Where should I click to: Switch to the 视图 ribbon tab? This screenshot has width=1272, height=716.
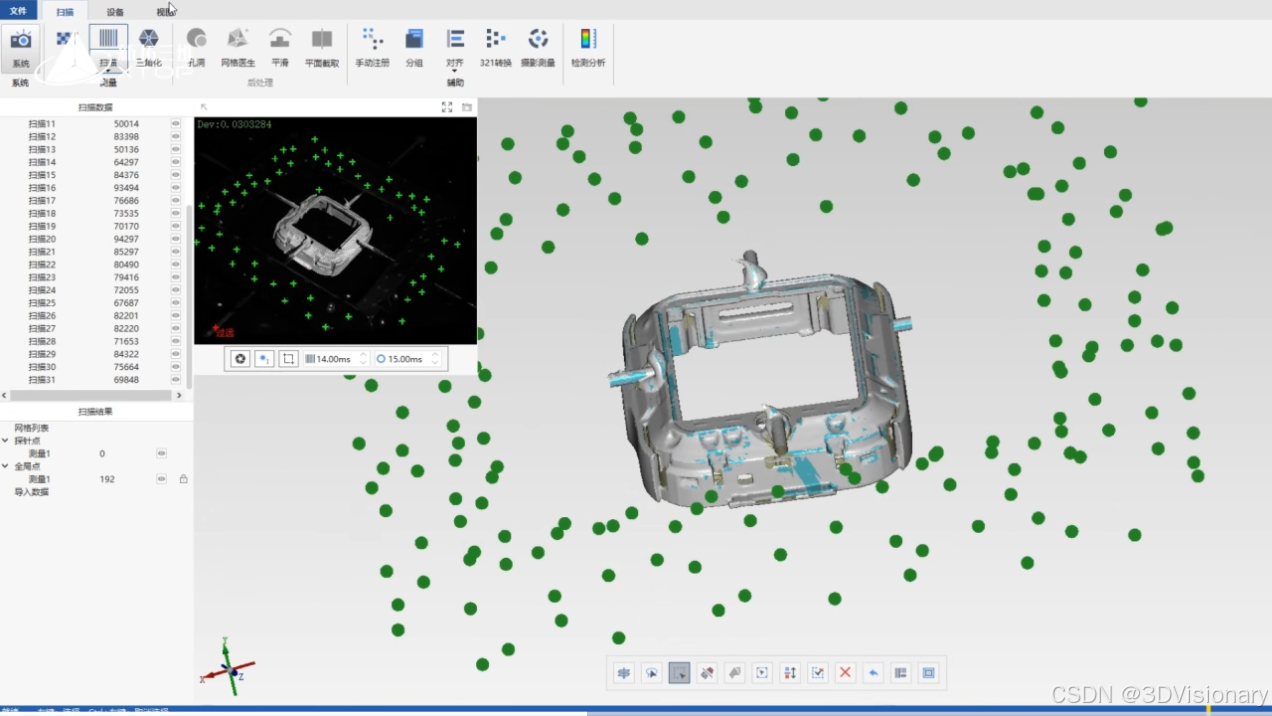(x=164, y=12)
